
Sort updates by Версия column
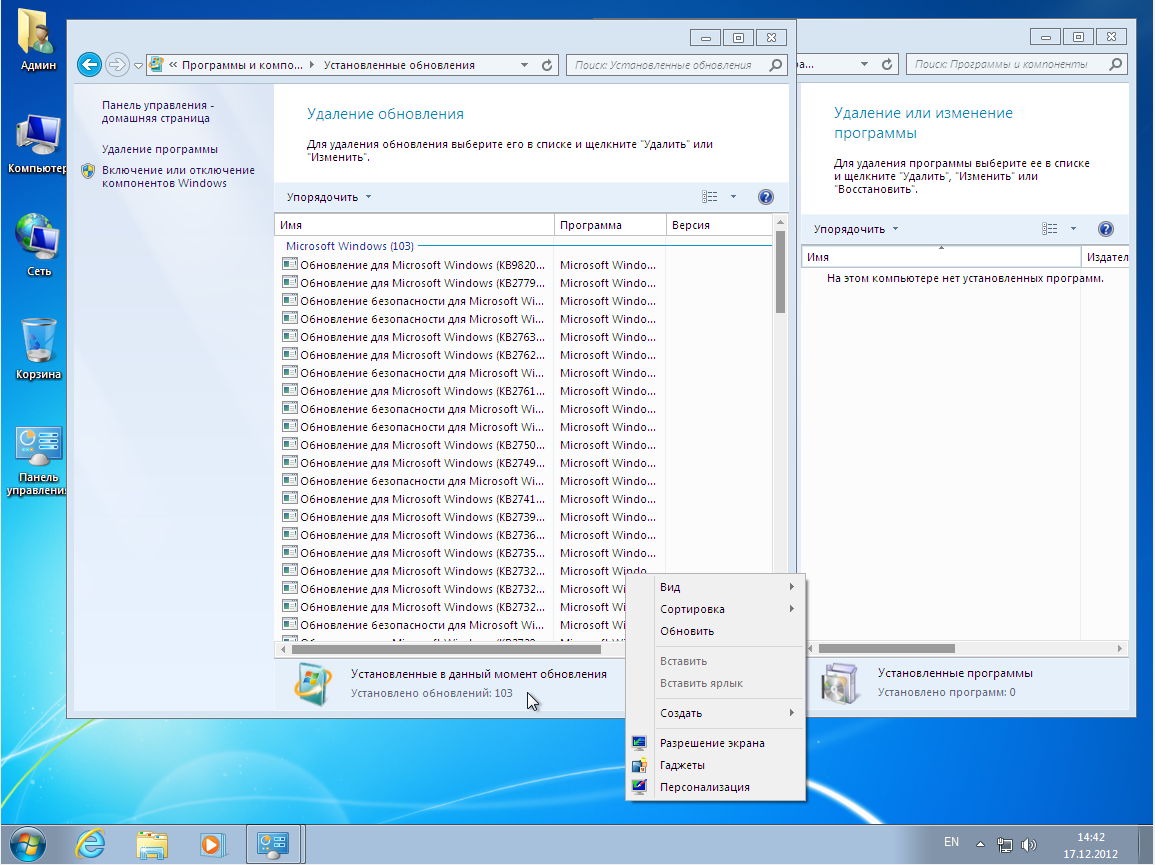coord(719,225)
